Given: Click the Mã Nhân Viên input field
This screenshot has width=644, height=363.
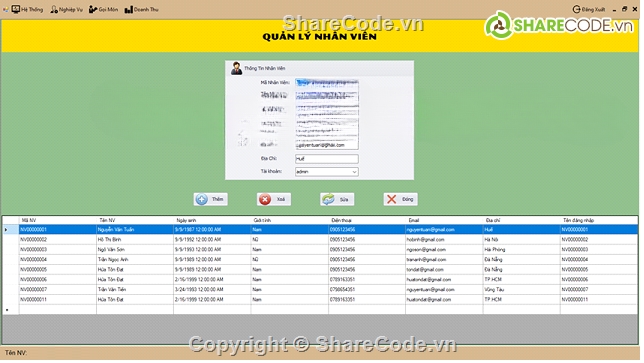Looking at the screenshot, I should tap(327, 83).
